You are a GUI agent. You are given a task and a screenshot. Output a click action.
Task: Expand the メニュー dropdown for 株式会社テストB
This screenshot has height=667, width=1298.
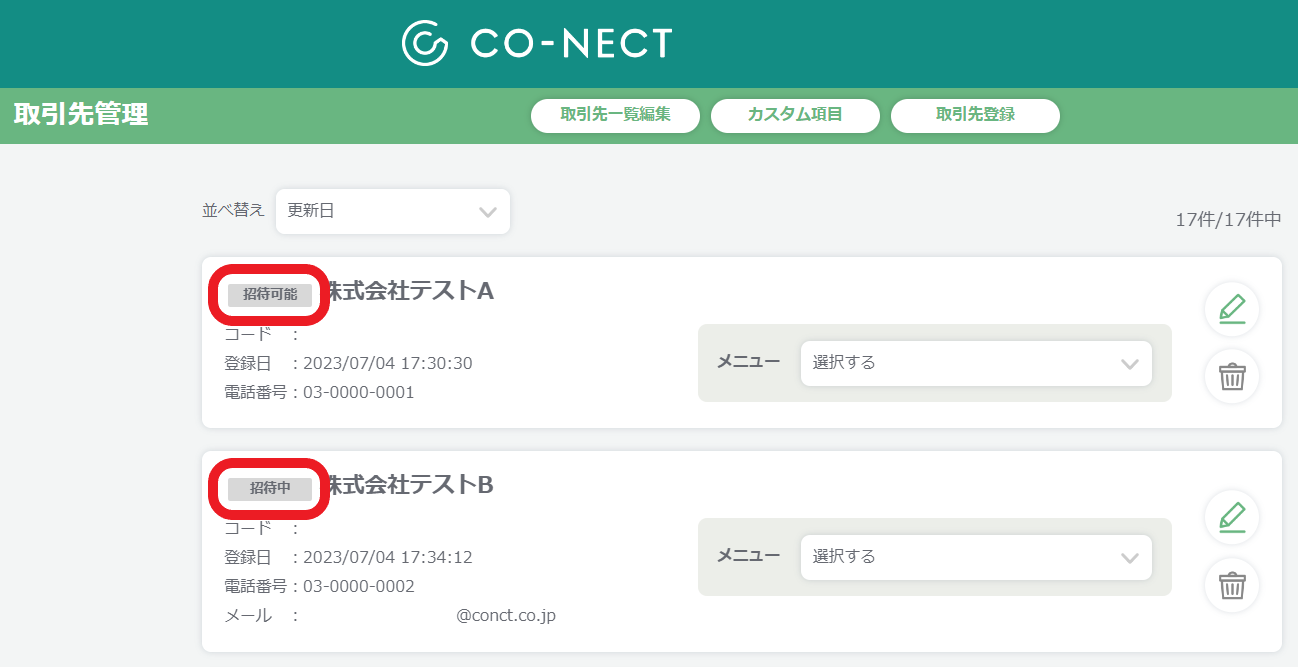(976, 557)
